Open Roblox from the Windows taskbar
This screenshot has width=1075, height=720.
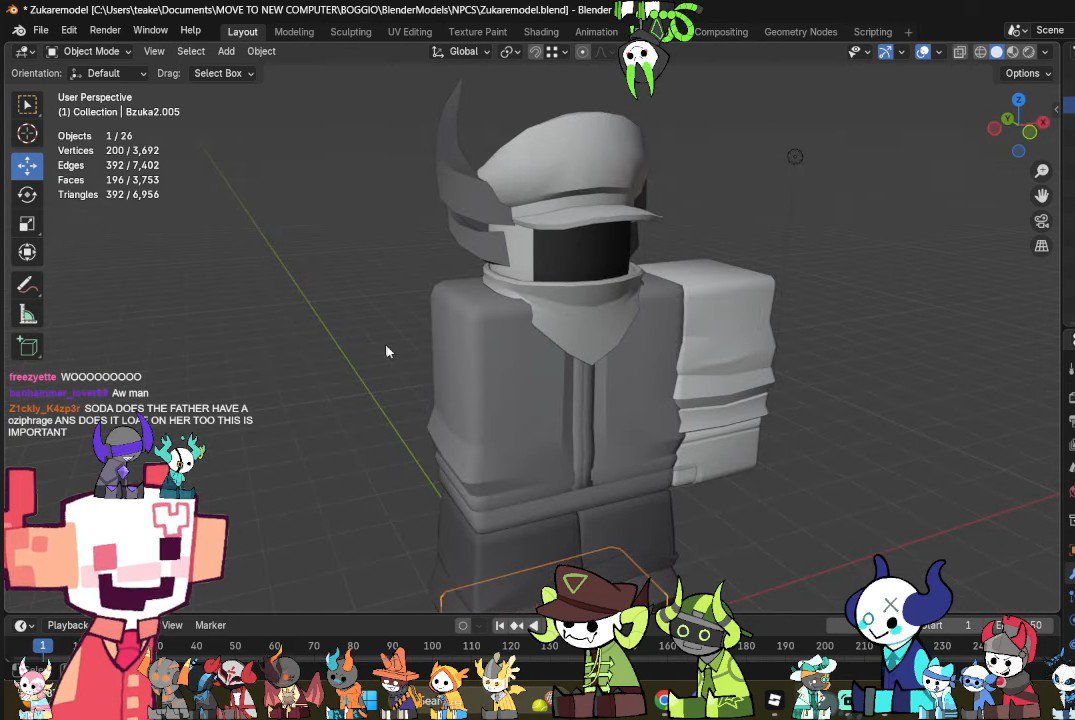[x=775, y=700]
